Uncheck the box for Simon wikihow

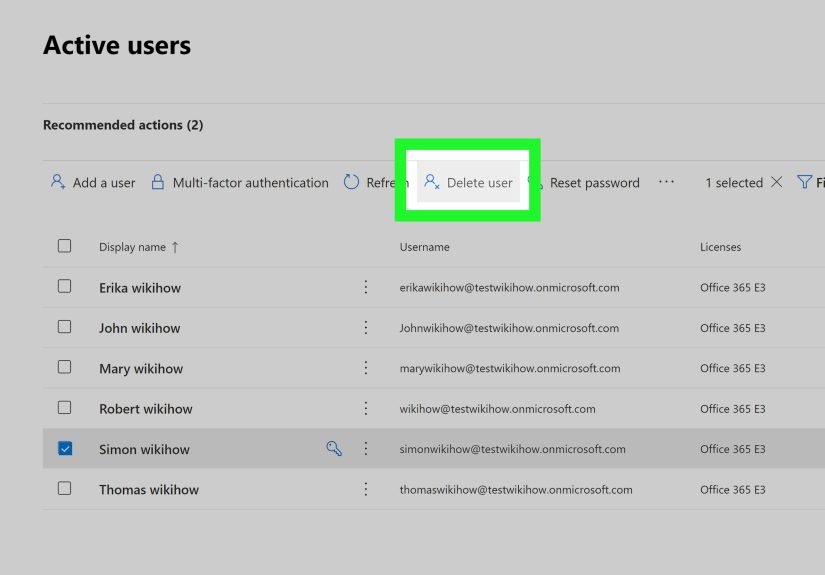[65, 448]
